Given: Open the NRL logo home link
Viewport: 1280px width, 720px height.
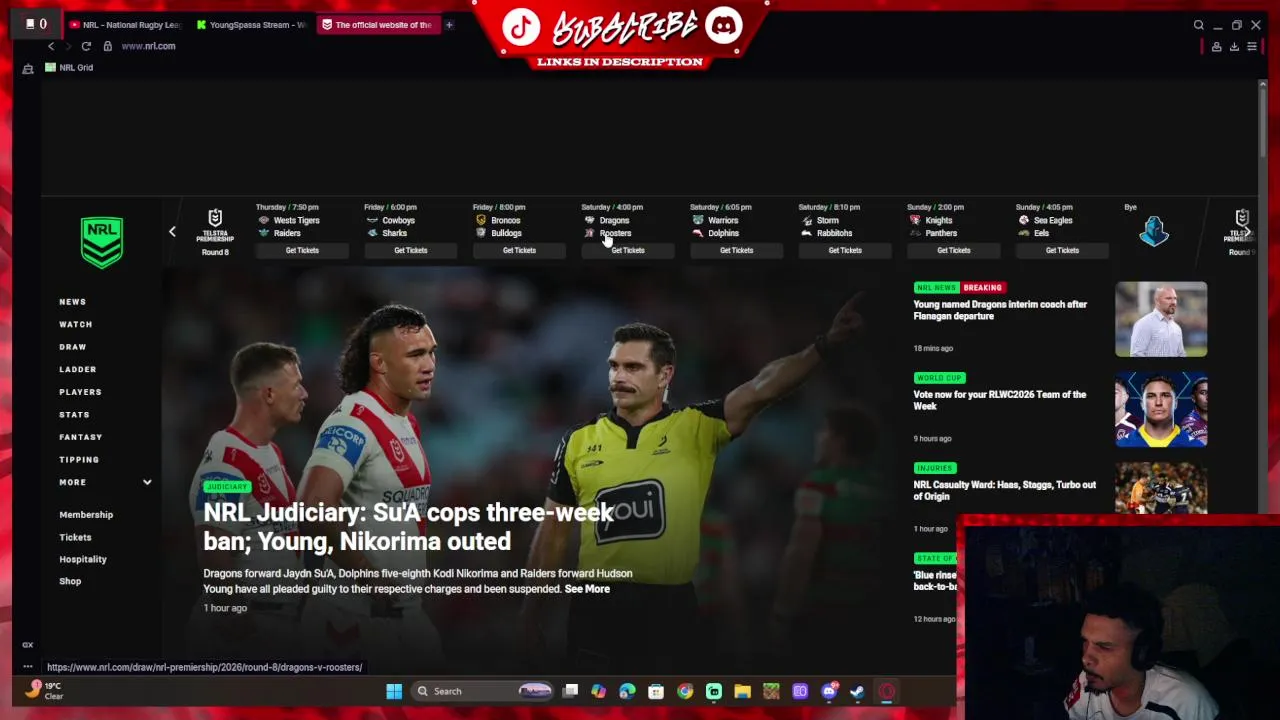Looking at the screenshot, I should [x=102, y=242].
